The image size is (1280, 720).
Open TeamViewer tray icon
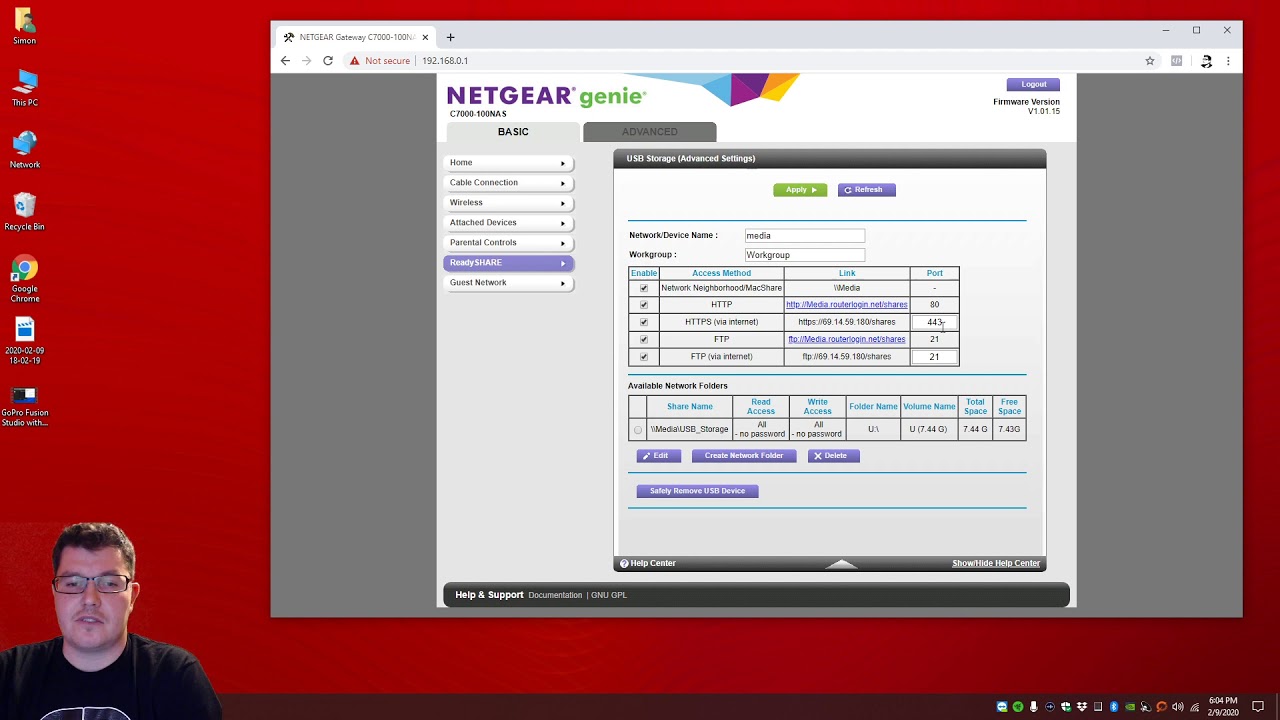[1002, 707]
